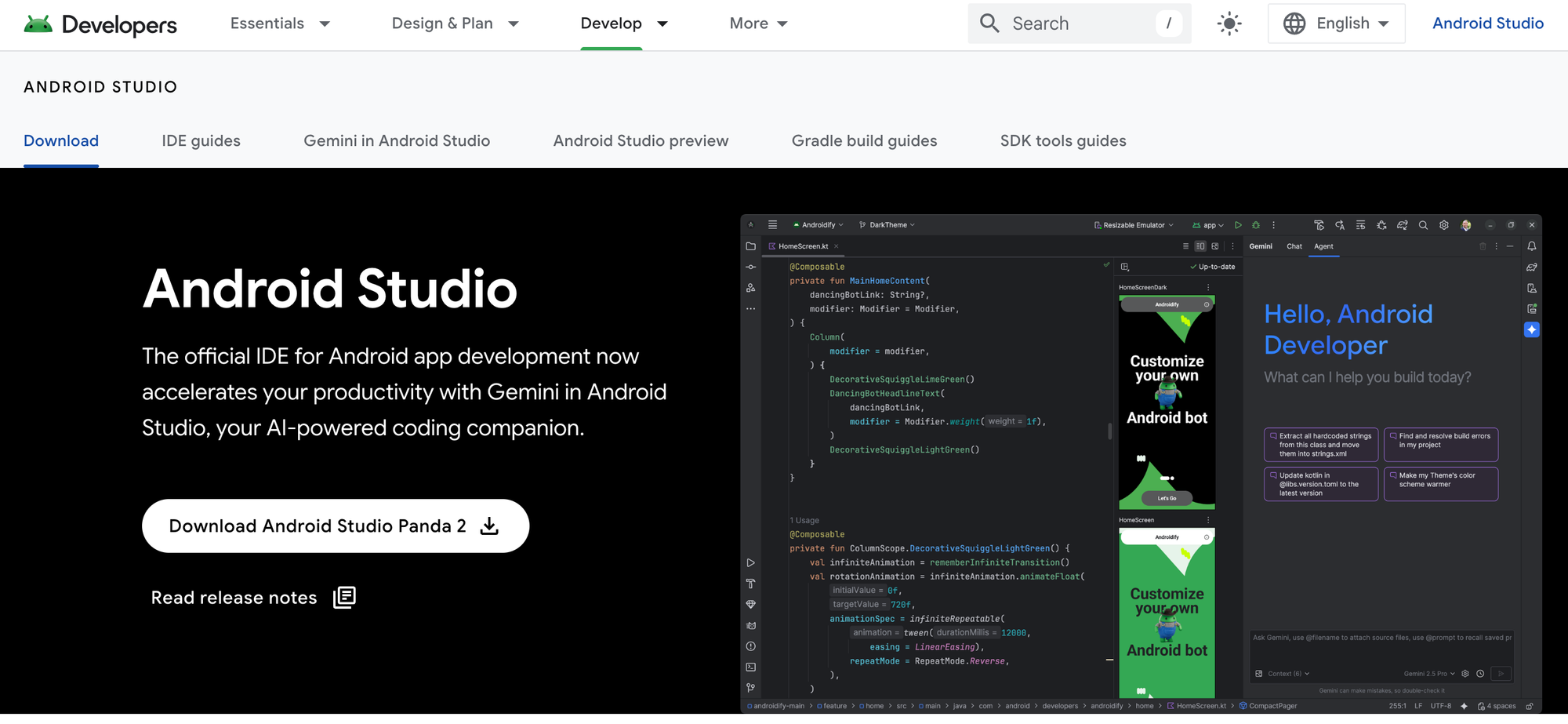The width and height of the screenshot is (1568, 724).
Task: Open the Run tool window icon
Action: (750, 562)
